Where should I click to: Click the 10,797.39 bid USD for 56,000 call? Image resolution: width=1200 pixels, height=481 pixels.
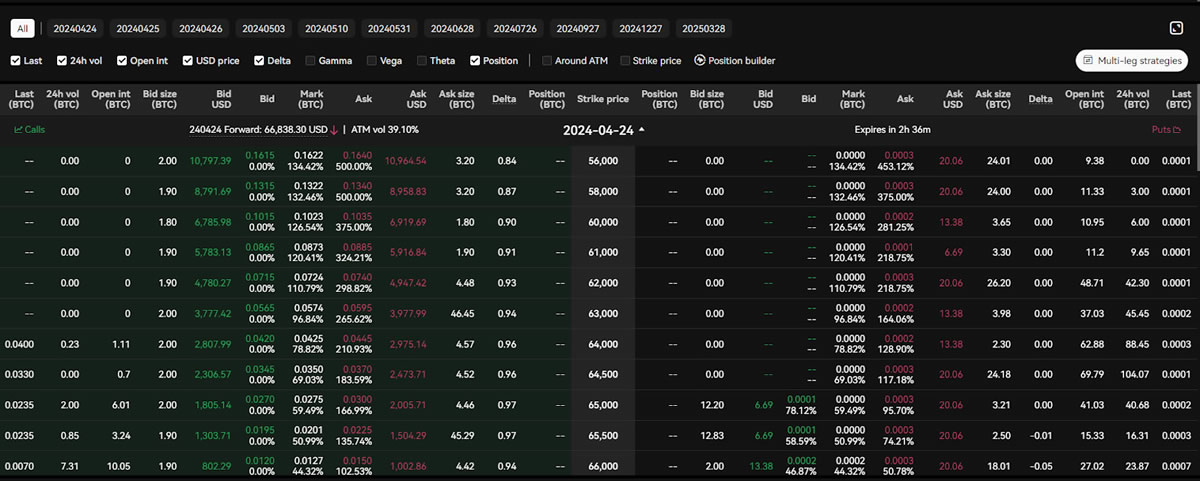[210, 161]
